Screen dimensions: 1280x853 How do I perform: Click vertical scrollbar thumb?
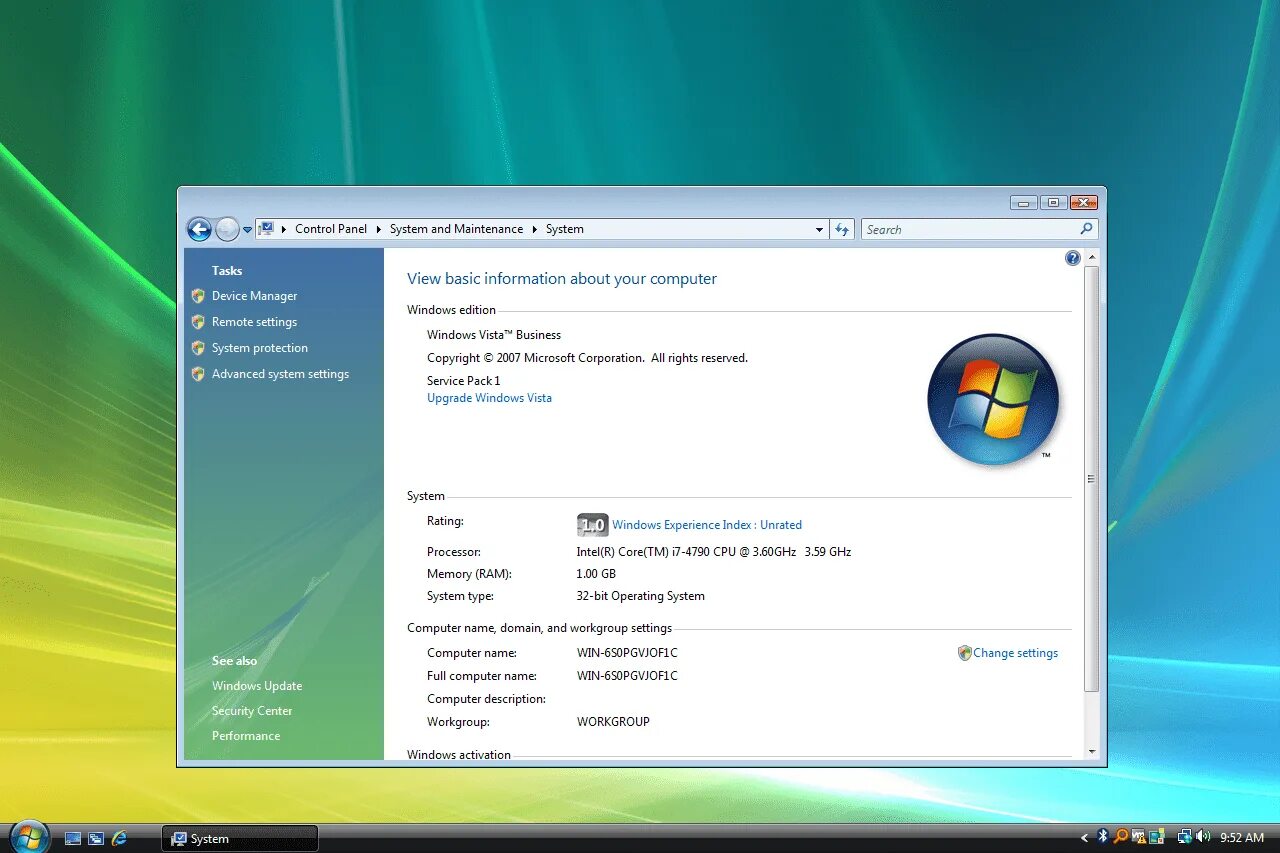[1092, 479]
